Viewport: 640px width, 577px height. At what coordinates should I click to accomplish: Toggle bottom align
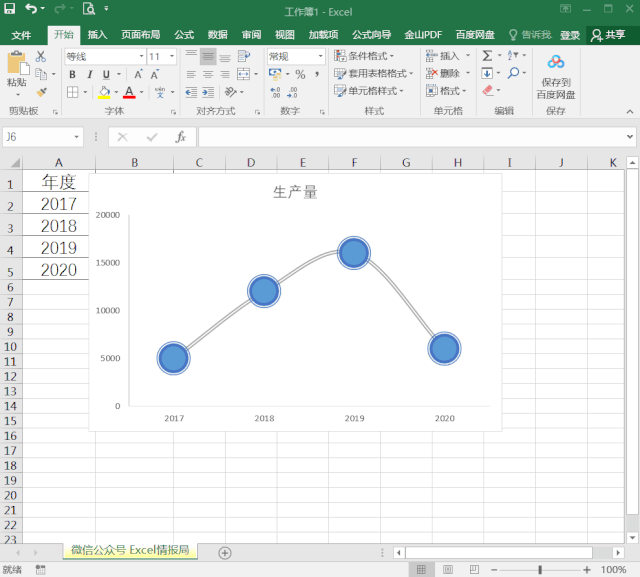(x=225, y=56)
